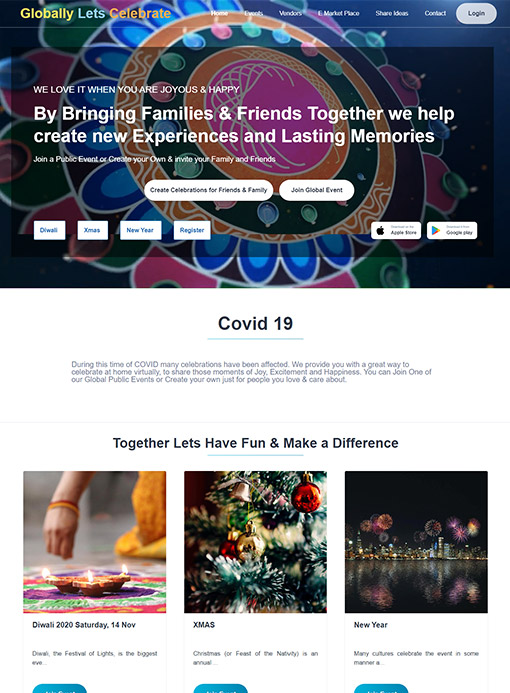The width and height of the screenshot is (510, 693).
Task: Go to the Home menu item
Action: click(219, 13)
